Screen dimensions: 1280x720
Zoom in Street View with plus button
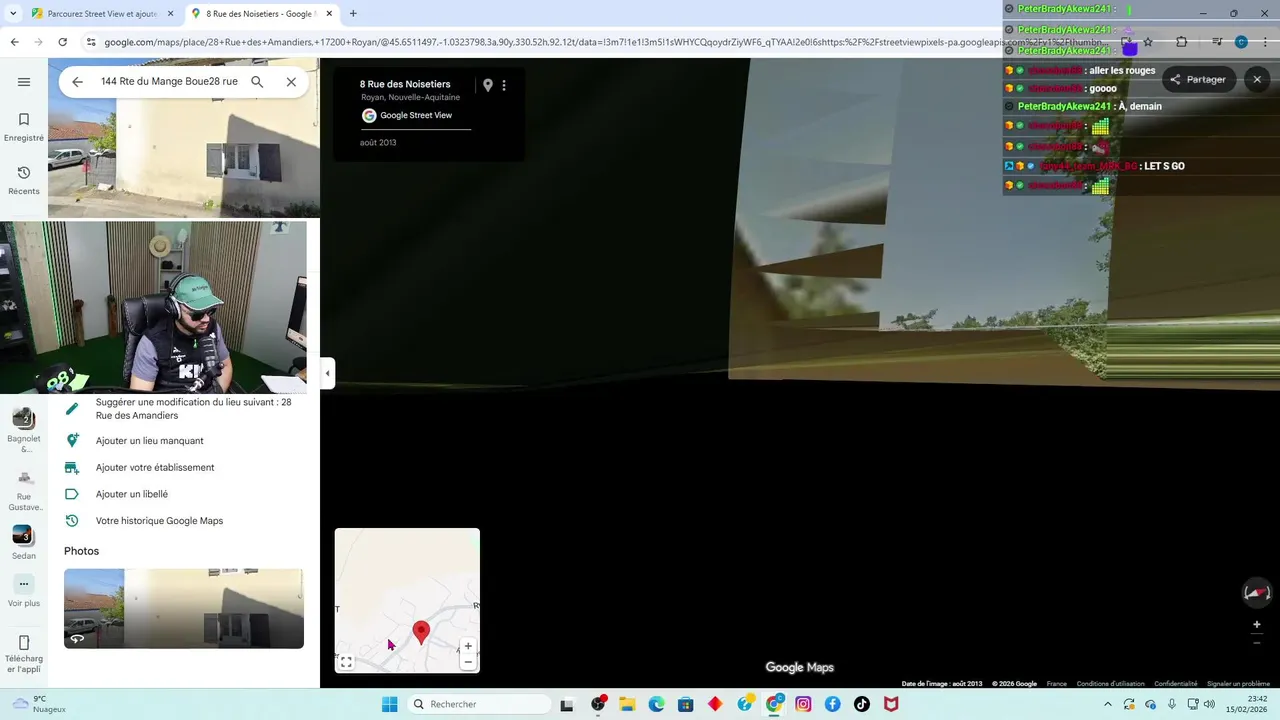pyautogui.click(x=1257, y=625)
